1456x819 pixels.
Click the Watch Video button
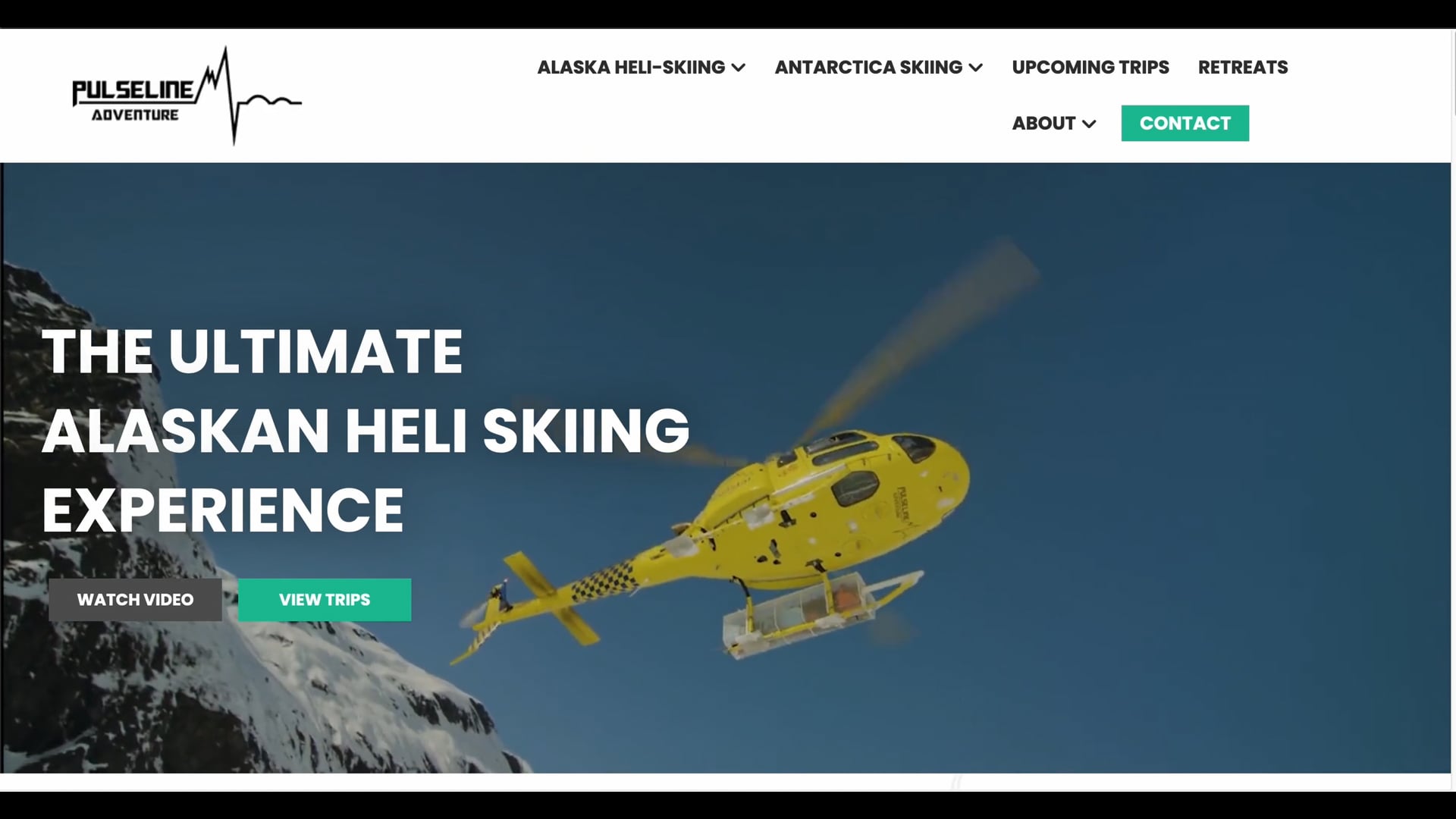point(135,600)
